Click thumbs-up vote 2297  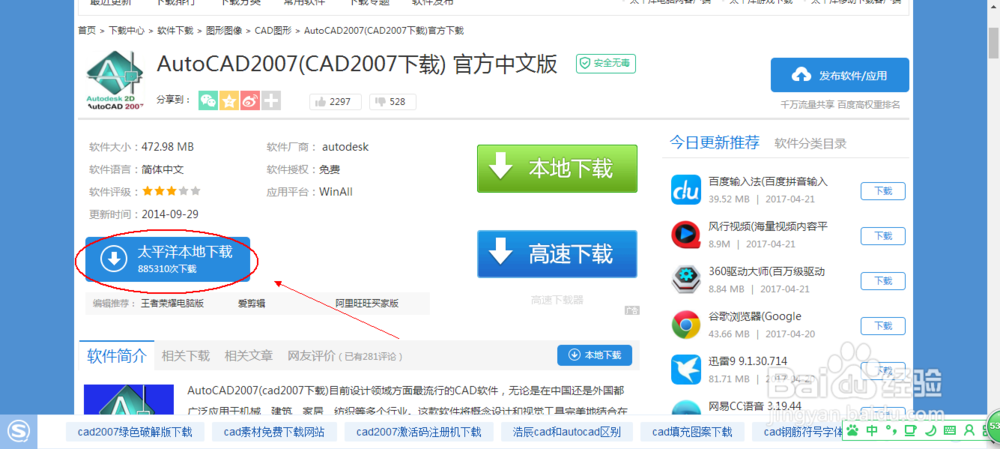pyautogui.click(x=335, y=101)
